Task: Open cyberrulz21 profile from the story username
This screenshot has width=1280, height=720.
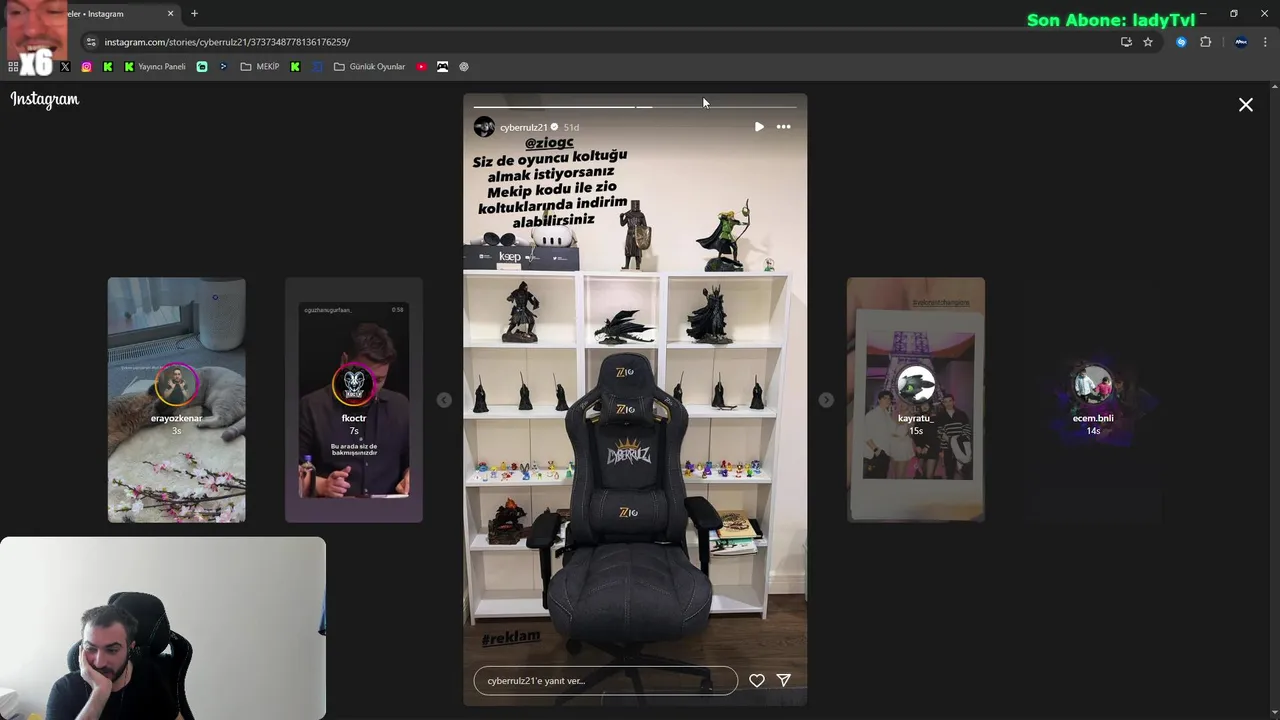Action: (524, 128)
